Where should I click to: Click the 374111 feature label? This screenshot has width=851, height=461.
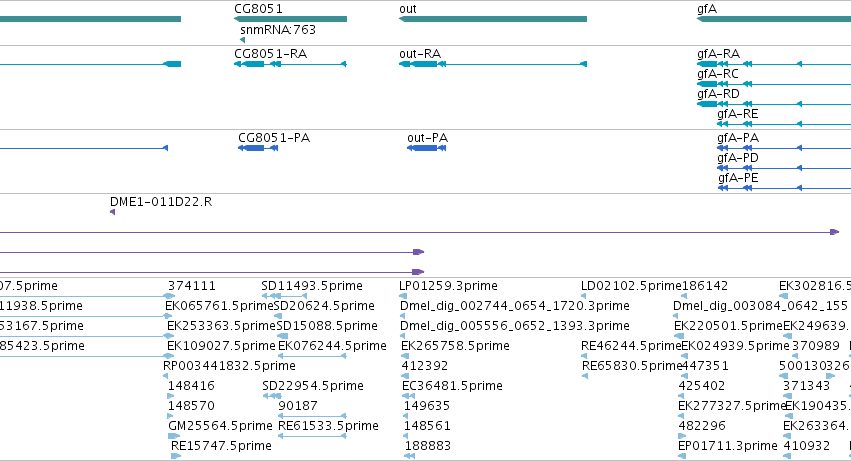tap(192, 286)
